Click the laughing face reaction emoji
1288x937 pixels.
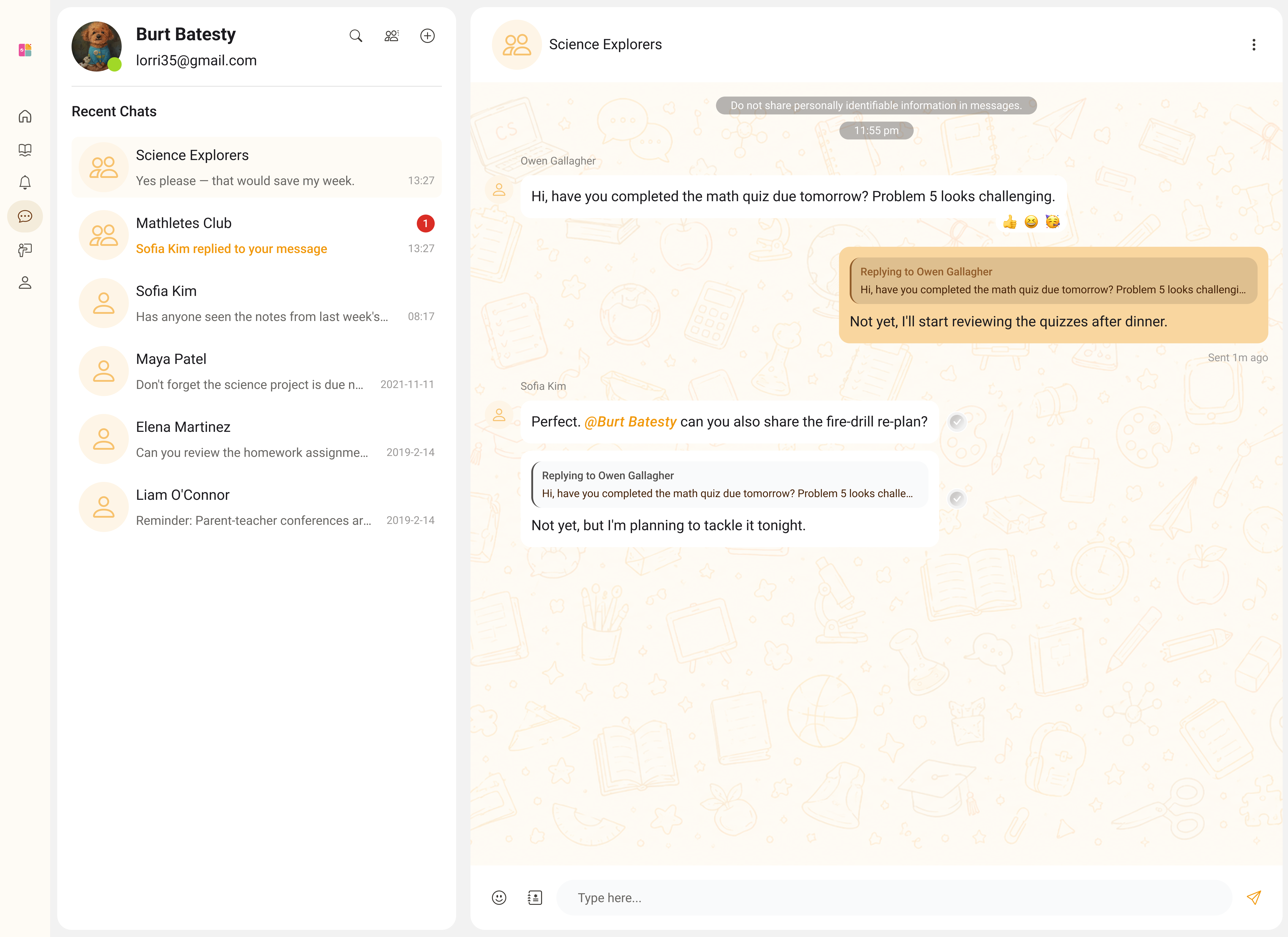[x=1031, y=222]
